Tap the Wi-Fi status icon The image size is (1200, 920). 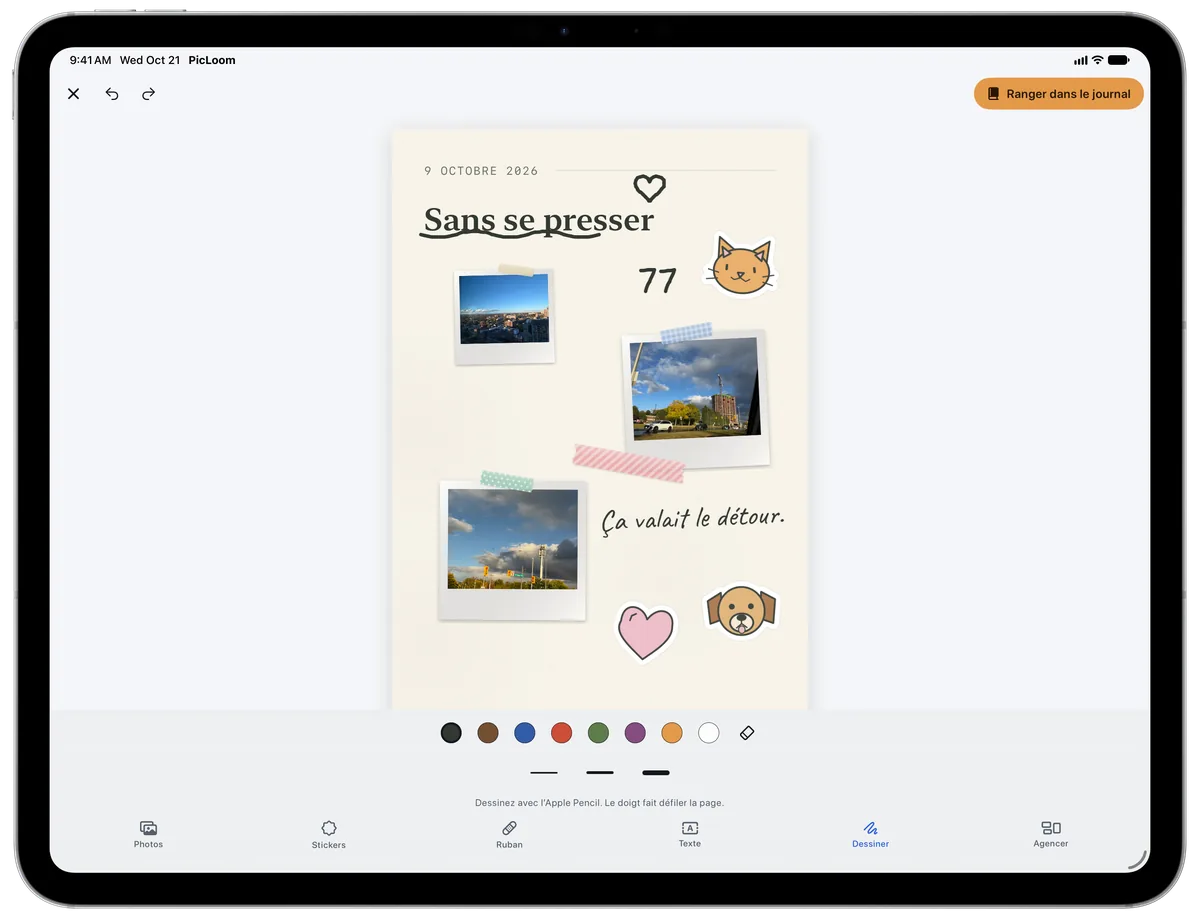[x=1097, y=60]
